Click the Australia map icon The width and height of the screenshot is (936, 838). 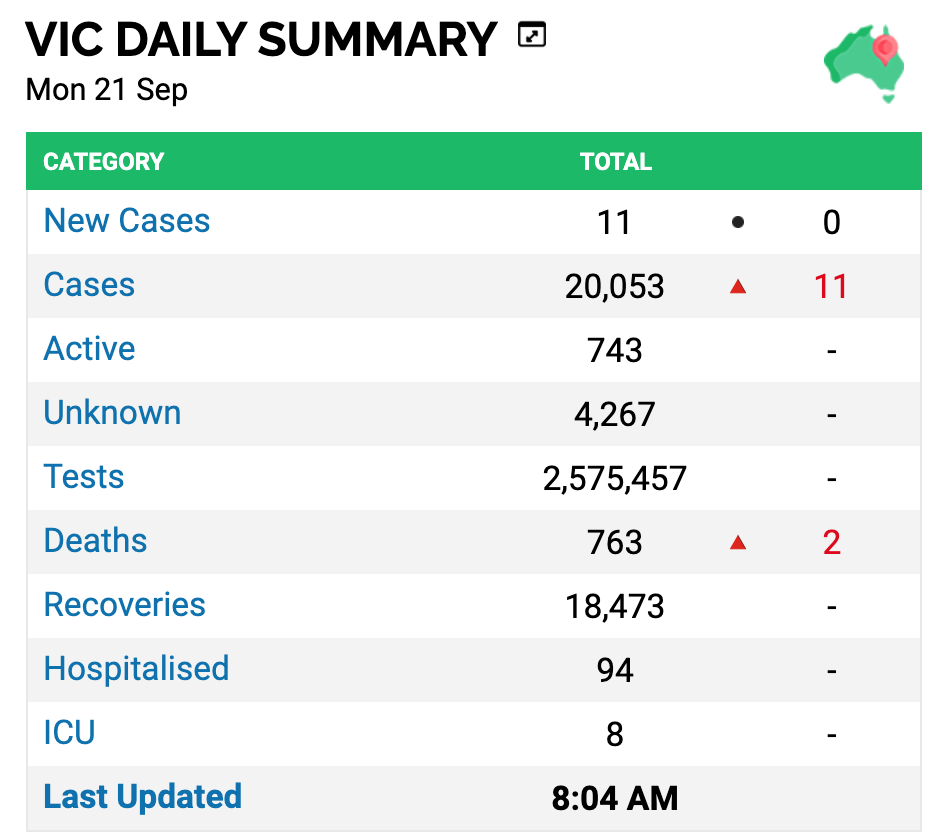point(864,63)
